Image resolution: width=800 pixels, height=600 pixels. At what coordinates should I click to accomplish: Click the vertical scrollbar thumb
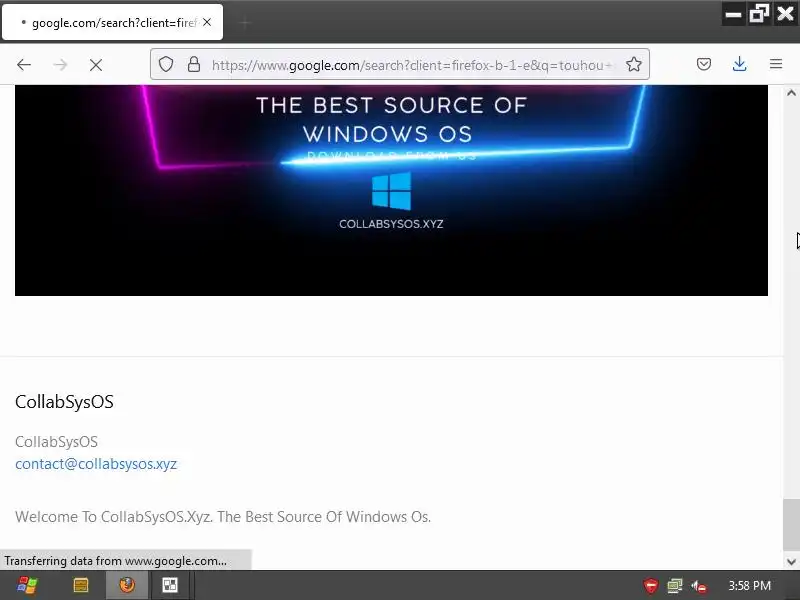791,526
